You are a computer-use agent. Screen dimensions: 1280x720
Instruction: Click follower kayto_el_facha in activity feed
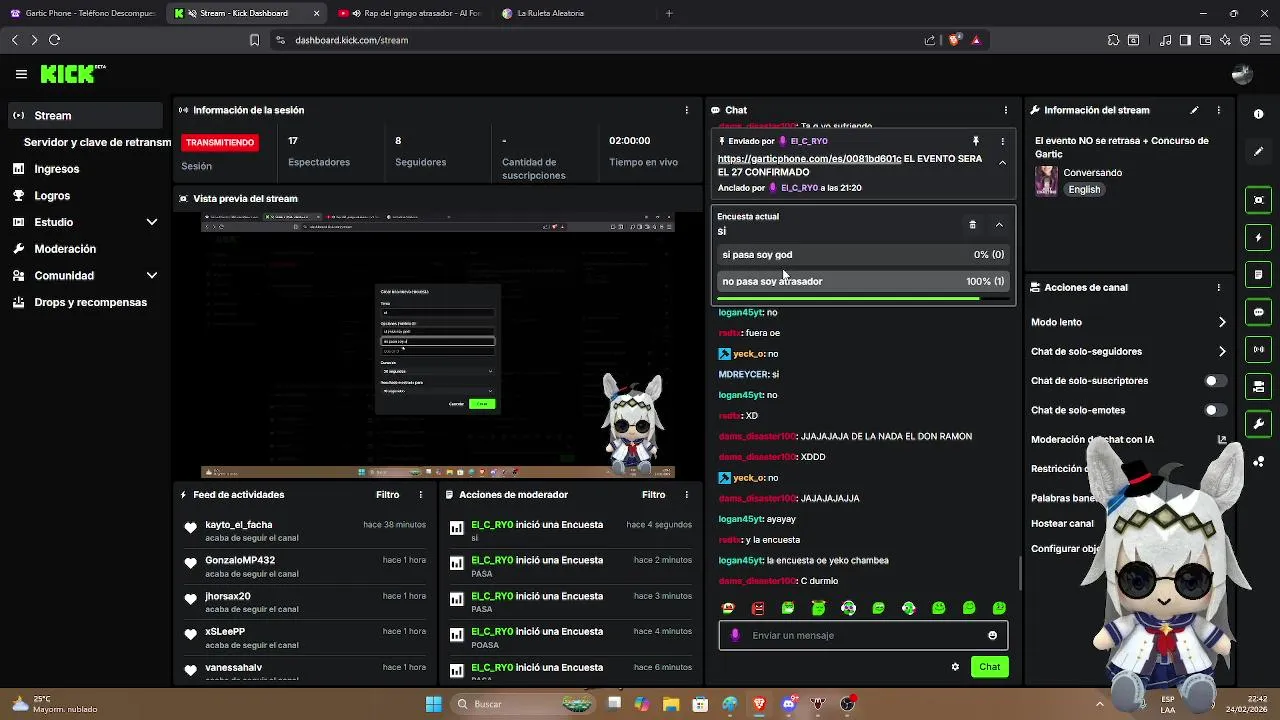point(238,525)
